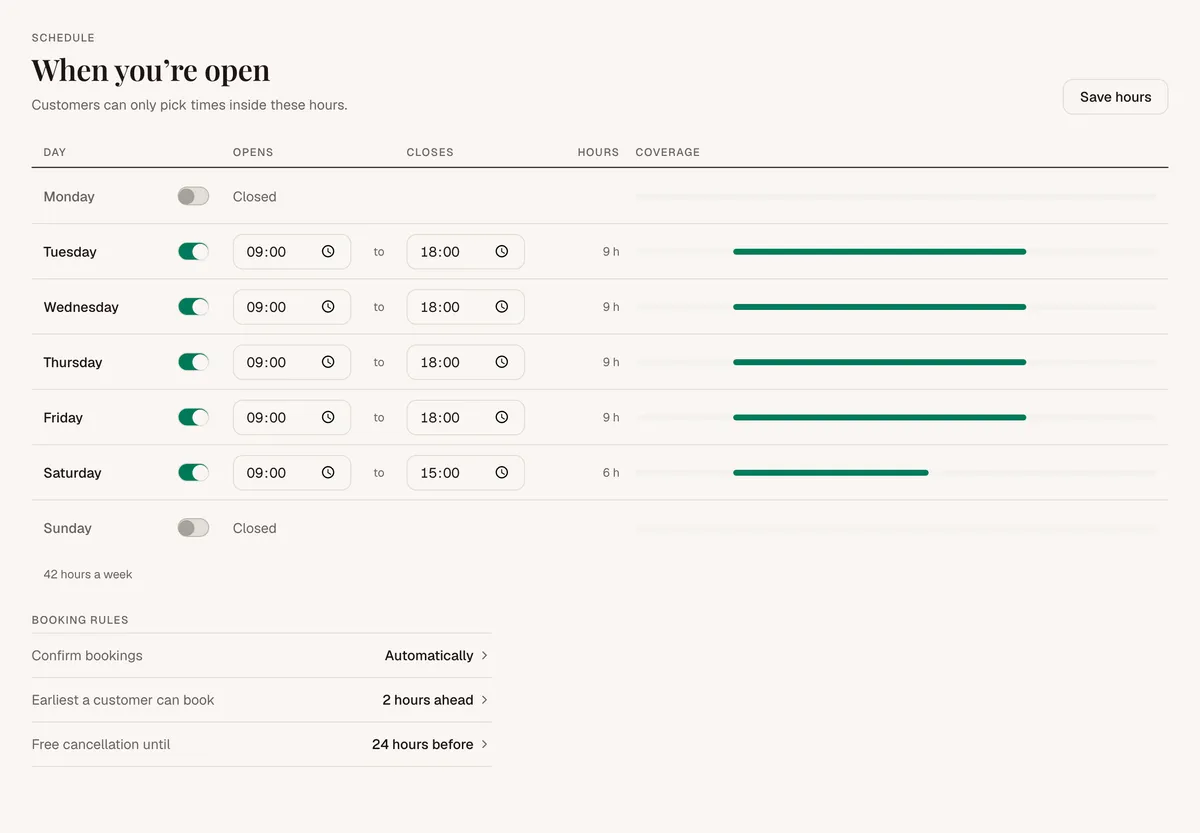
Task: Click the 42 hours a week text
Action: [88, 575]
